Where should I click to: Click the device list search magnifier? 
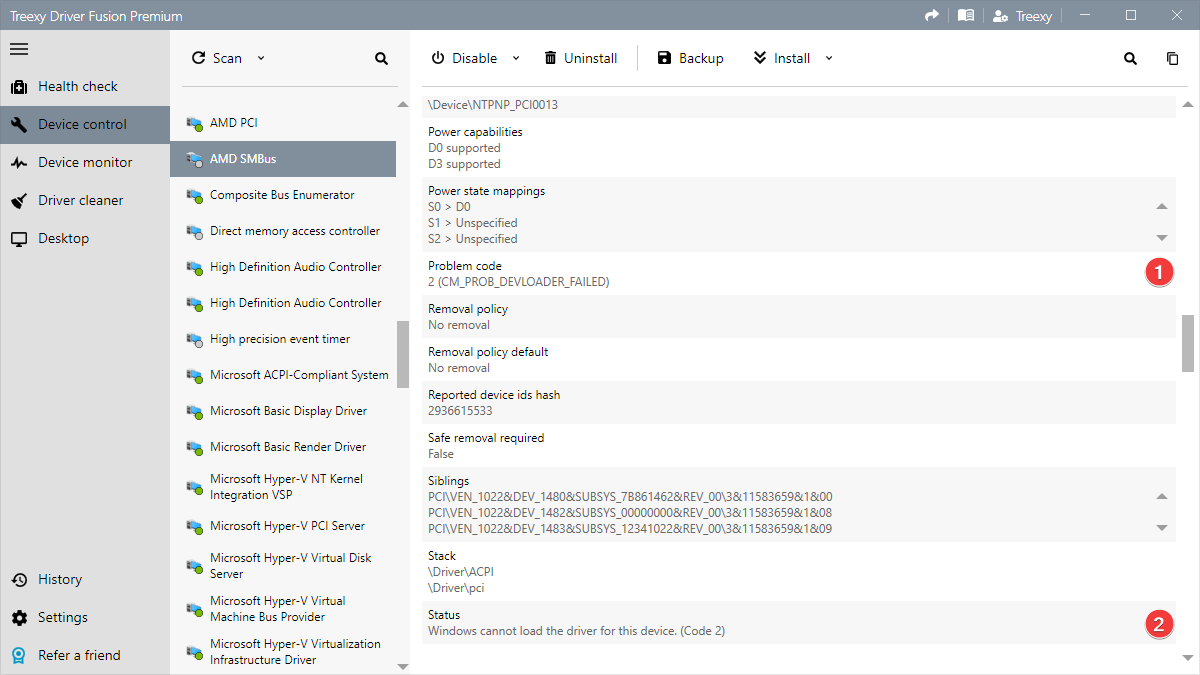[381, 59]
